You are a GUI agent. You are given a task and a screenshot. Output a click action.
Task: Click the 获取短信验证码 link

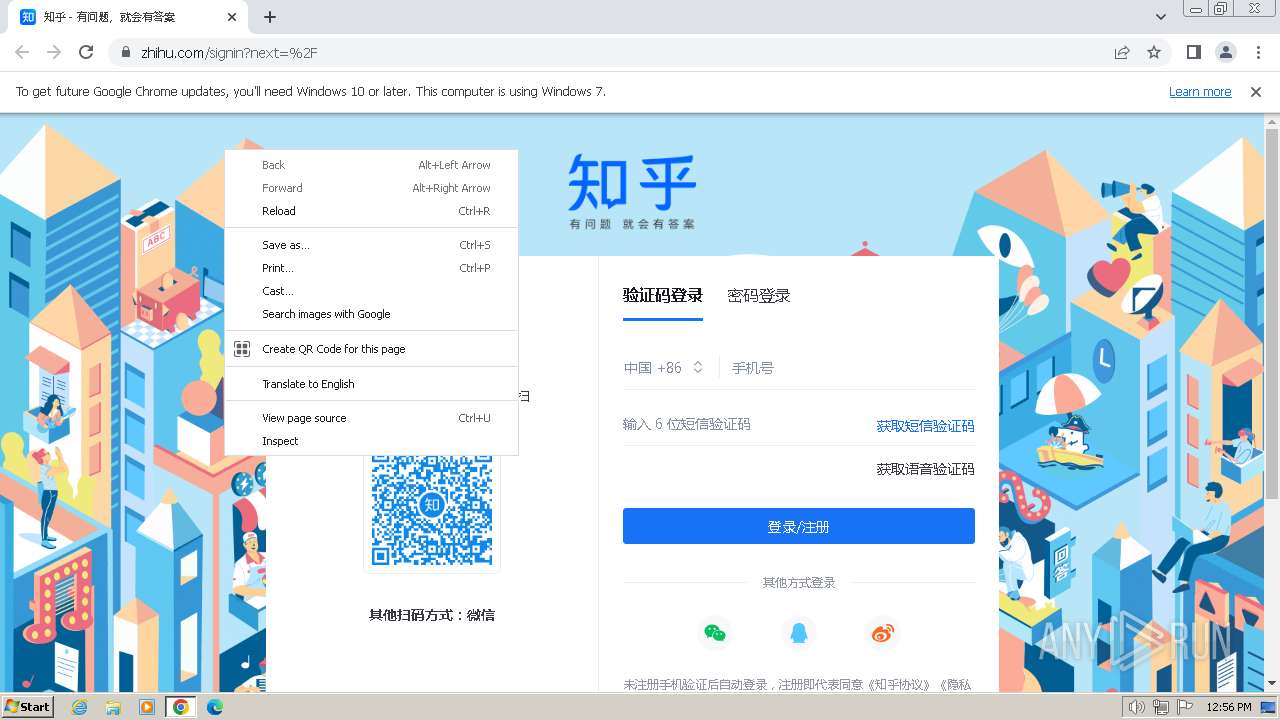[x=925, y=426]
